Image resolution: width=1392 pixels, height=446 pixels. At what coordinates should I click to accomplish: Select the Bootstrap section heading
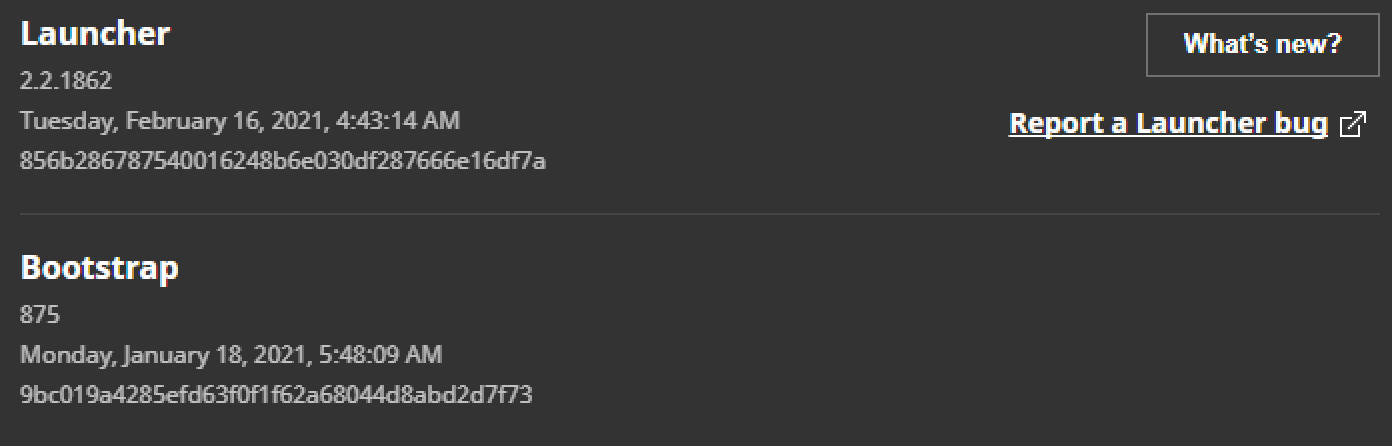pyautogui.click(x=99, y=268)
